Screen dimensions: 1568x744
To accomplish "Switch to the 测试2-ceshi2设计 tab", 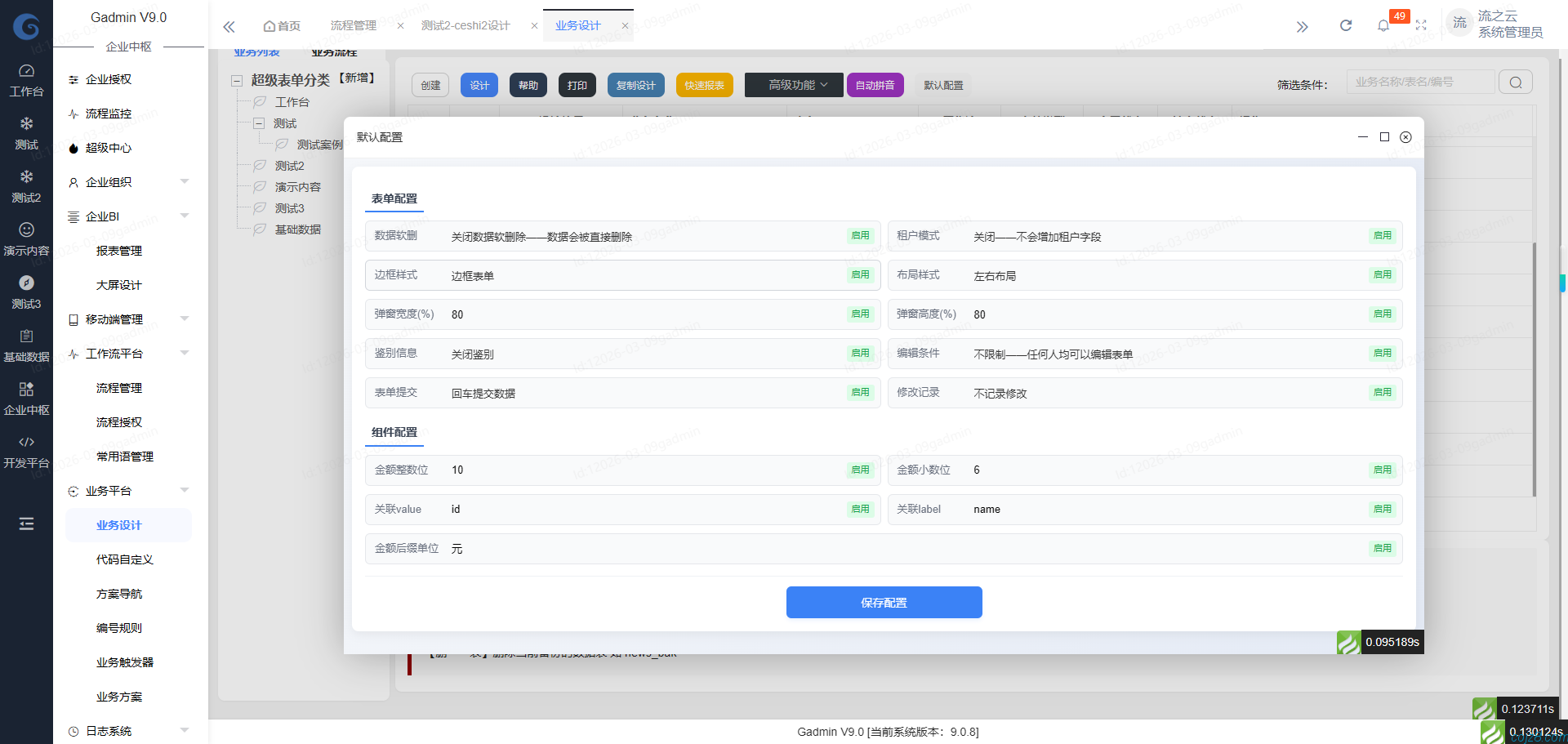I will [x=465, y=25].
